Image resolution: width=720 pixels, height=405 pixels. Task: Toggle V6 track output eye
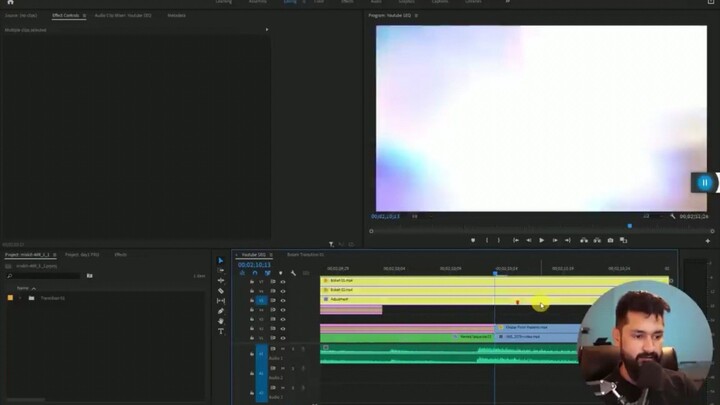(x=283, y=291)
